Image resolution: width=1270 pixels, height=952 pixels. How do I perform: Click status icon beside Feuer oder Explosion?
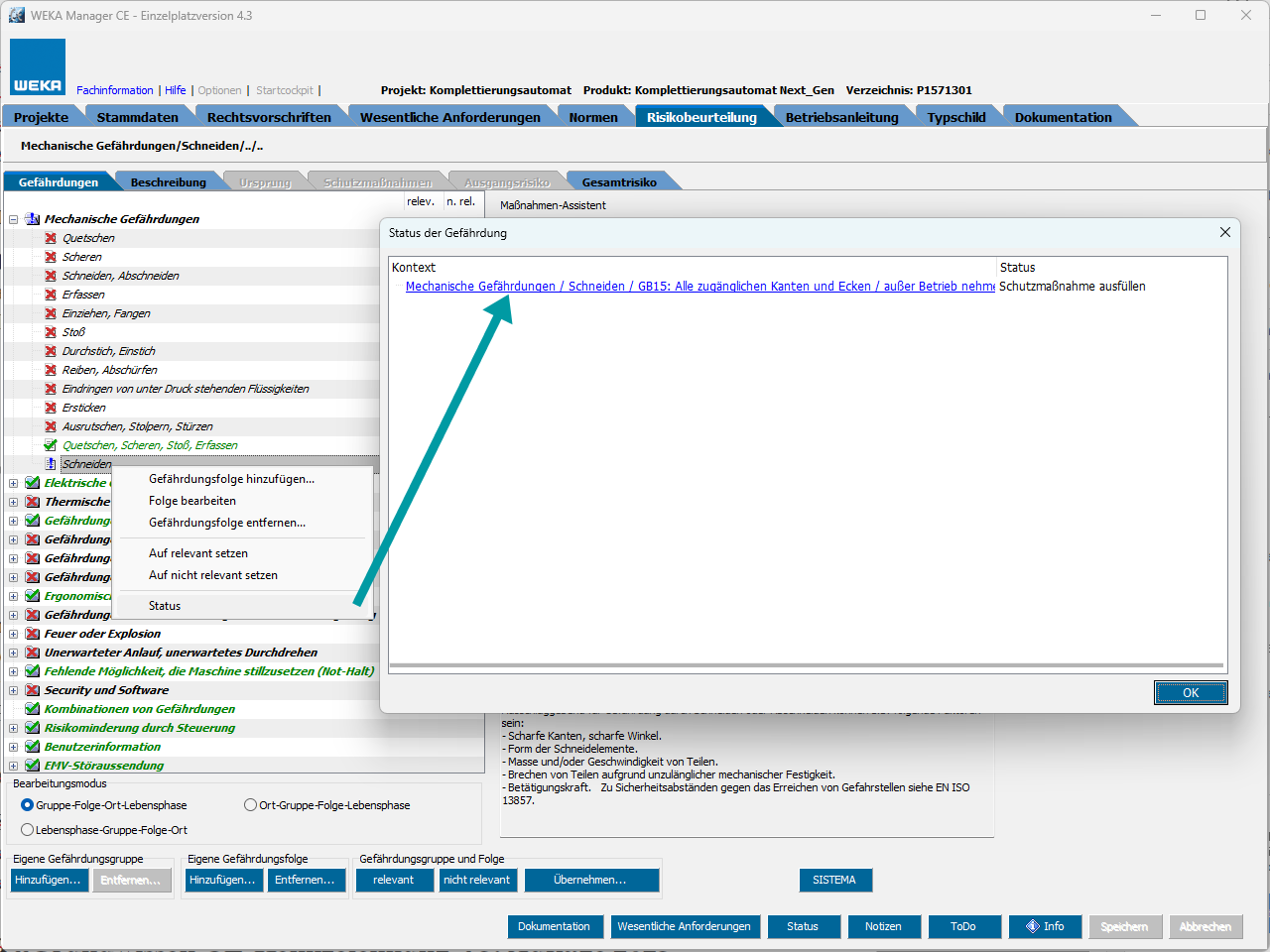(x=33, y=634)
